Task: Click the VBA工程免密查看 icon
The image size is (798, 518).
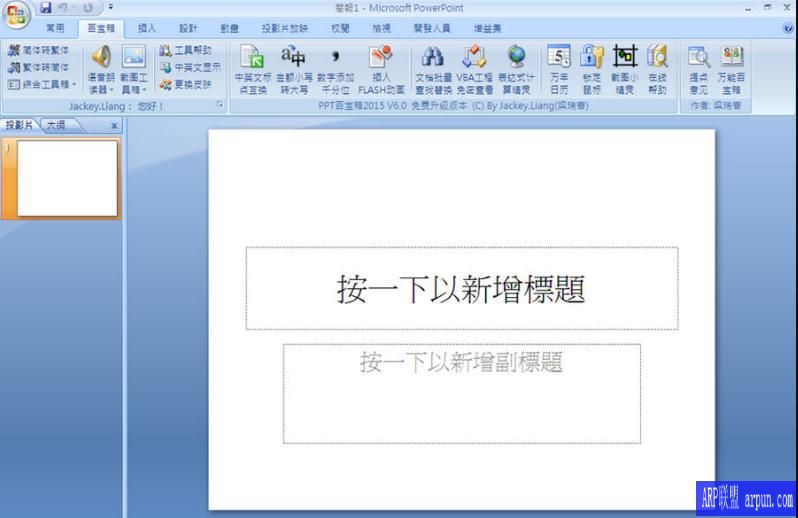Action: 474,70
